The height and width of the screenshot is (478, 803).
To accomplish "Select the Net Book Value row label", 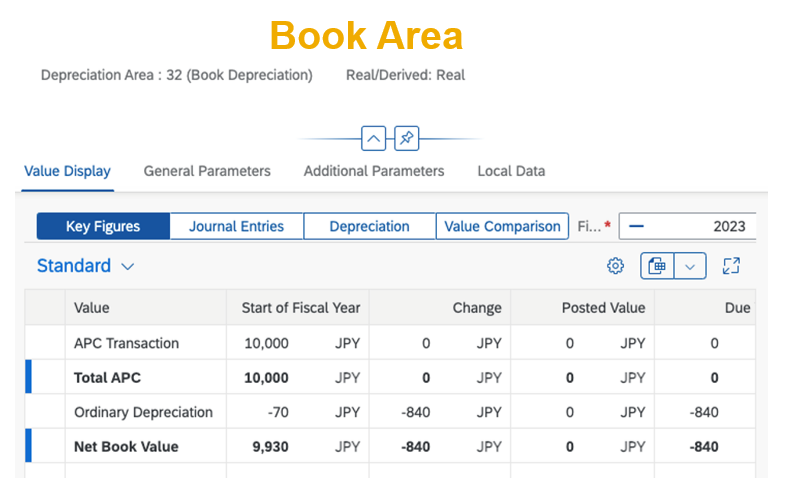I will pos(126,447).
